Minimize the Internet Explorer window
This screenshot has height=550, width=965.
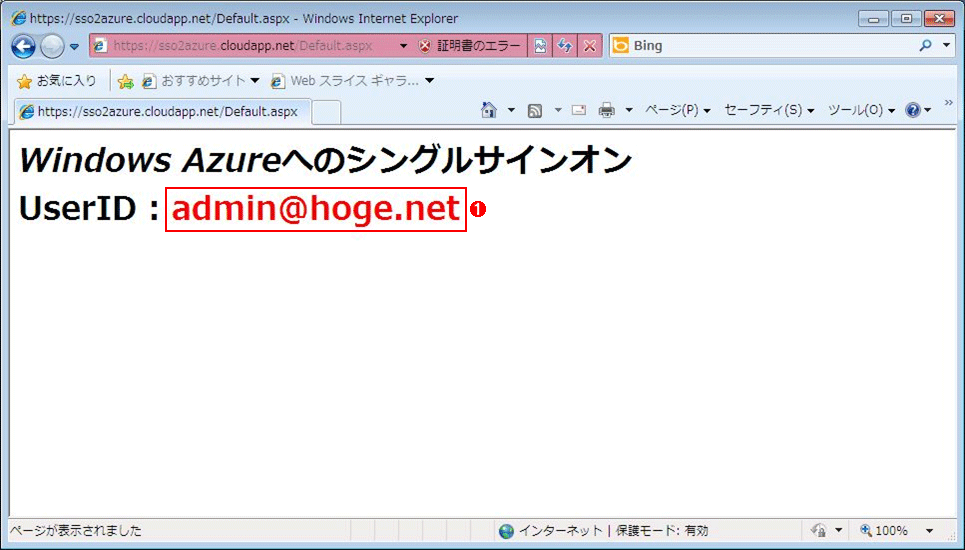tap(873, 18)
